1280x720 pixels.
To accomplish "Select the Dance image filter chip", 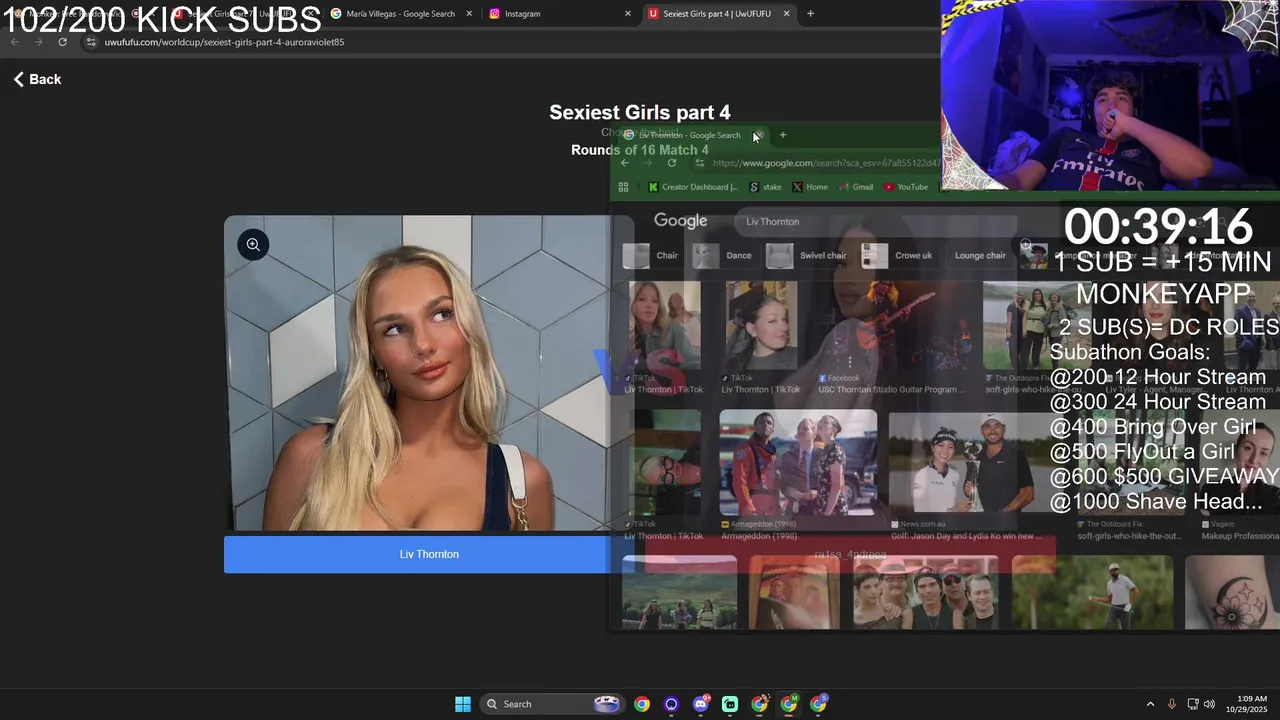I will click(x=723, y=255).
